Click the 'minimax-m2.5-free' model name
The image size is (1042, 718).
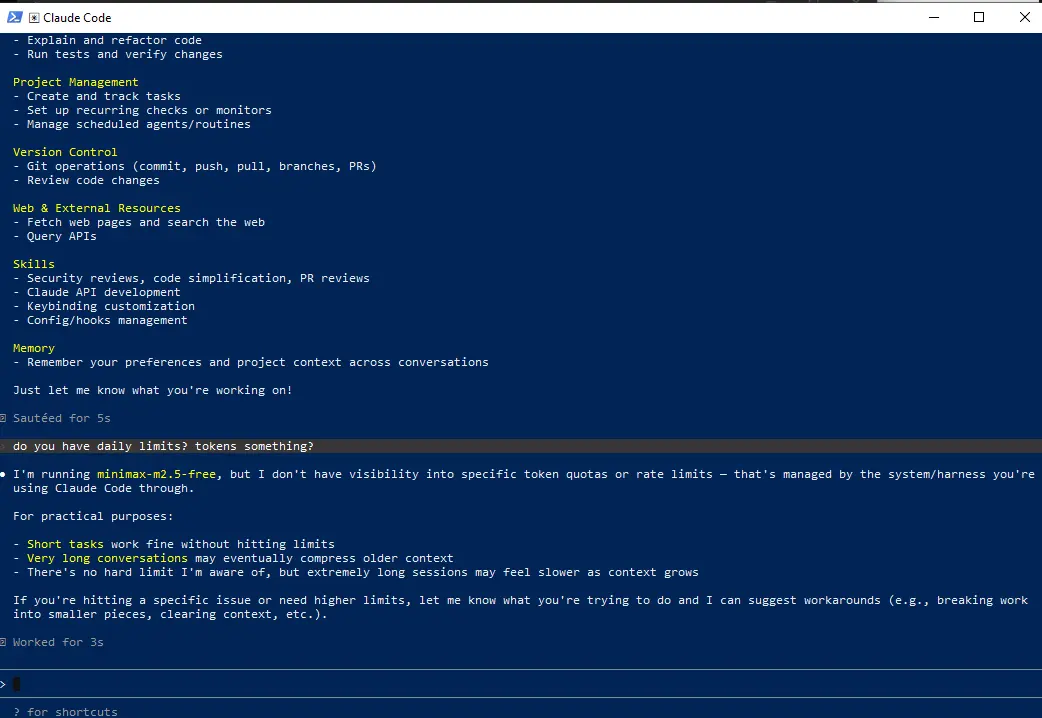(156, 474)
